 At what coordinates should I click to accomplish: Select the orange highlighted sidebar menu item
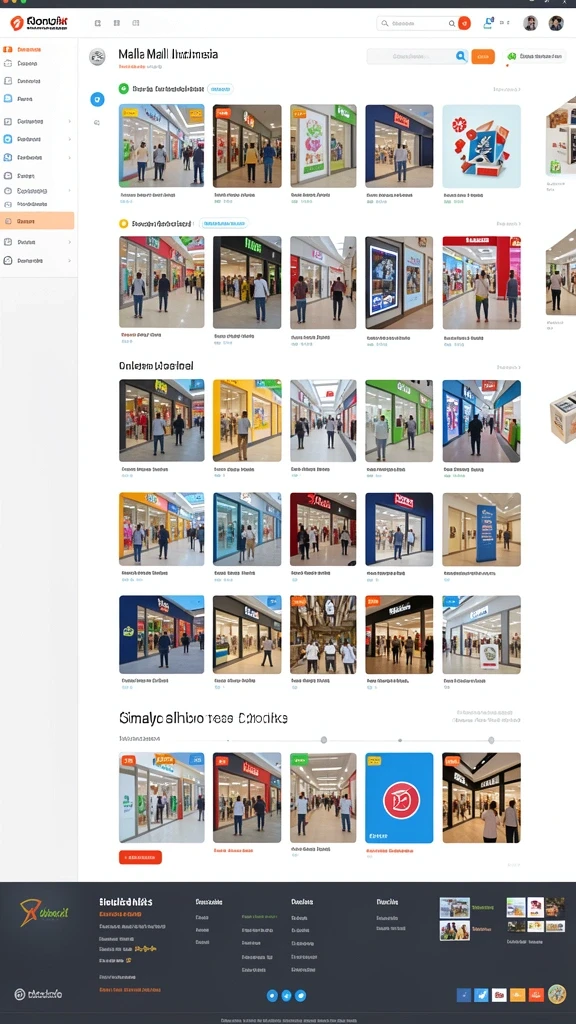click(x=37, y=221)
